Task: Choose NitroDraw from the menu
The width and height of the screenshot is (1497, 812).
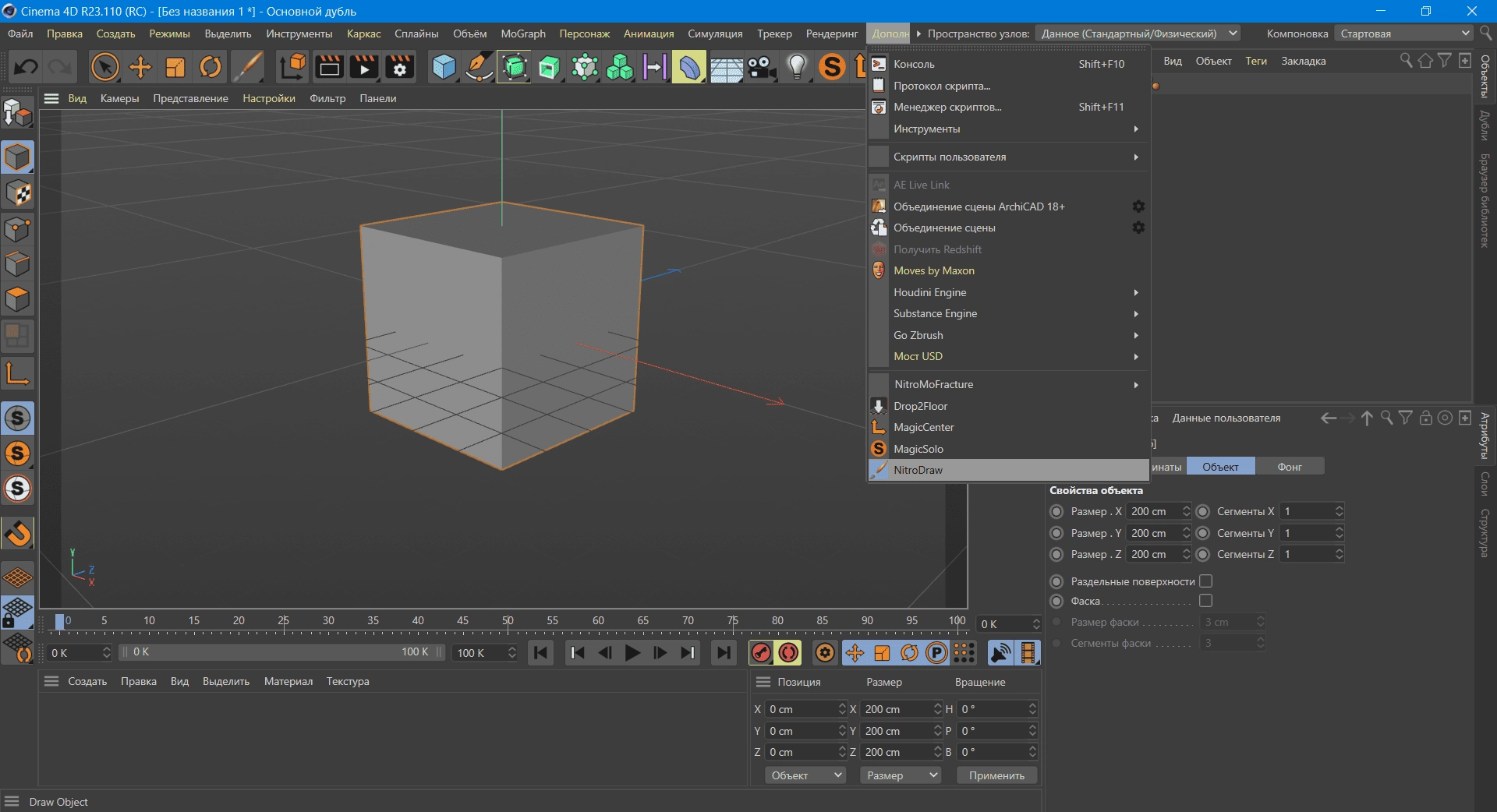Action: tap(1009, 470)
